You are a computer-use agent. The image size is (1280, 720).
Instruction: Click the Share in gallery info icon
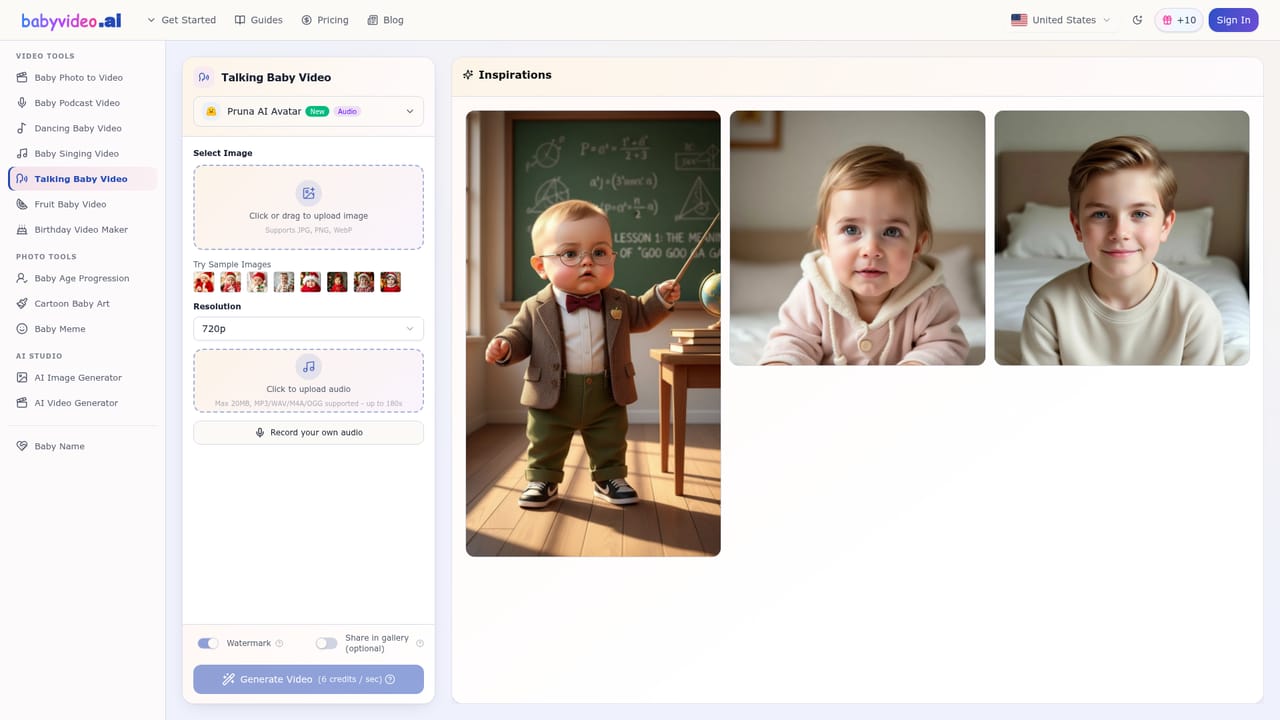(420, 643)
